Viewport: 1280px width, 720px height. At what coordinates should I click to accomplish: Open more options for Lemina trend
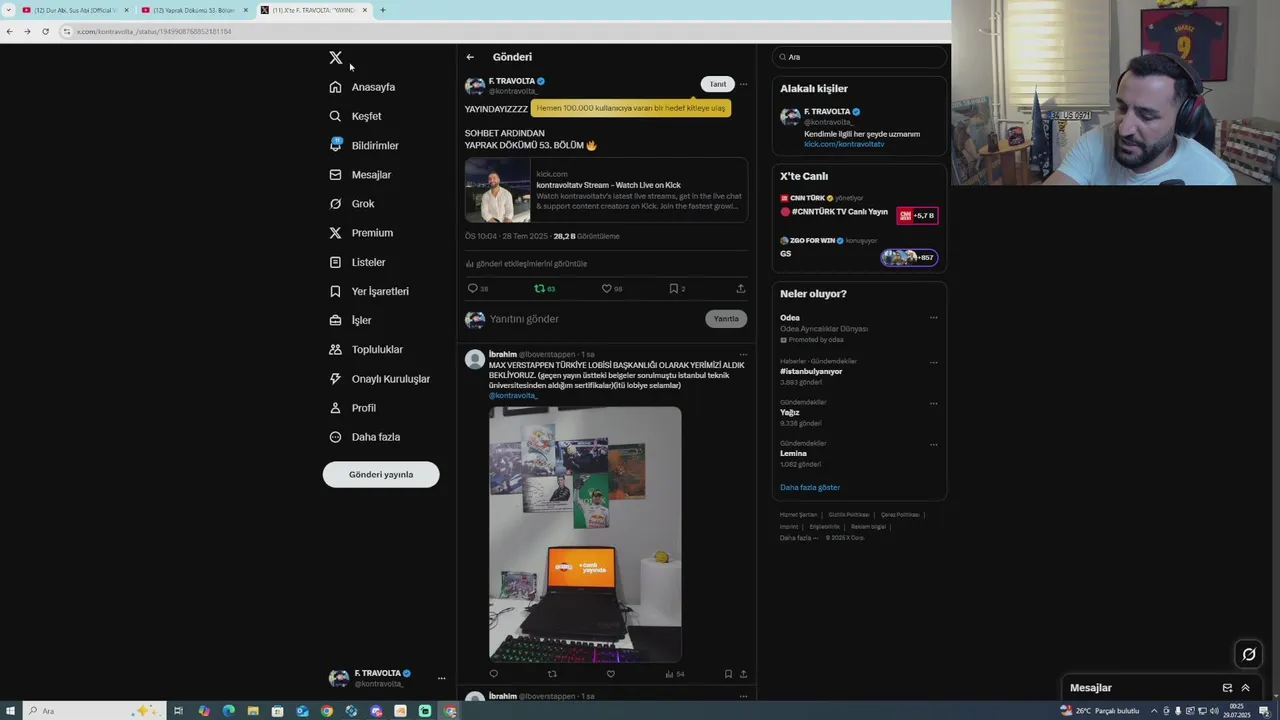coord(934,444)
